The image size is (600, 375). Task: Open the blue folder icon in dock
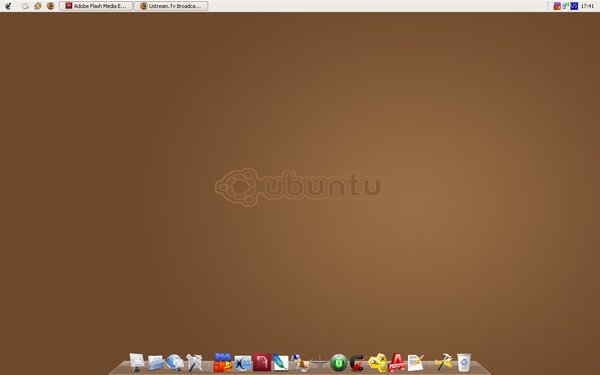tap(155, 363)
